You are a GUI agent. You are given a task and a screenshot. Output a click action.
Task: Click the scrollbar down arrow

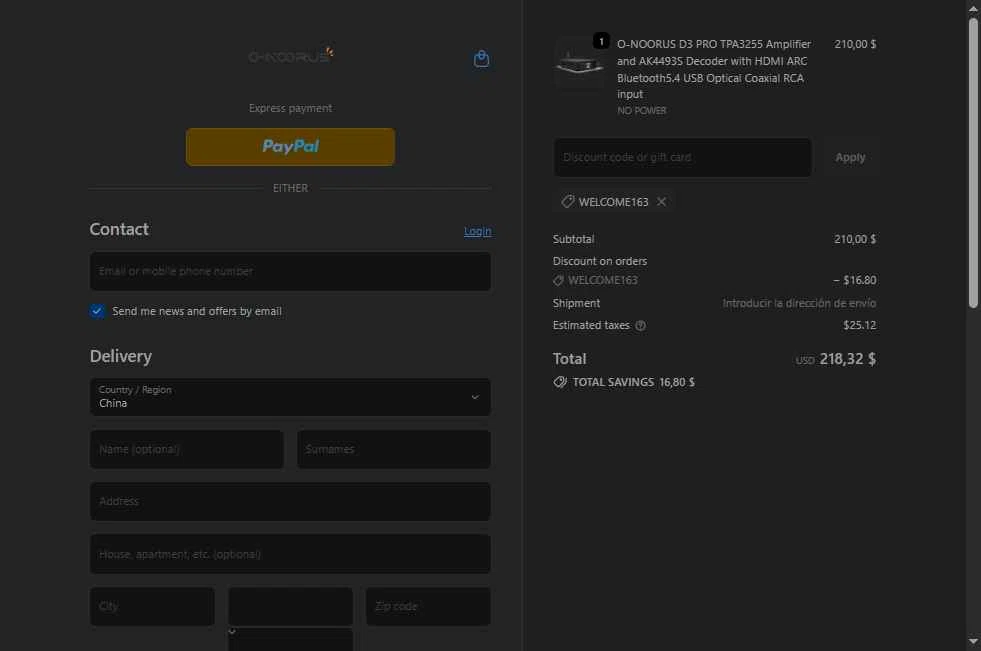973,642
